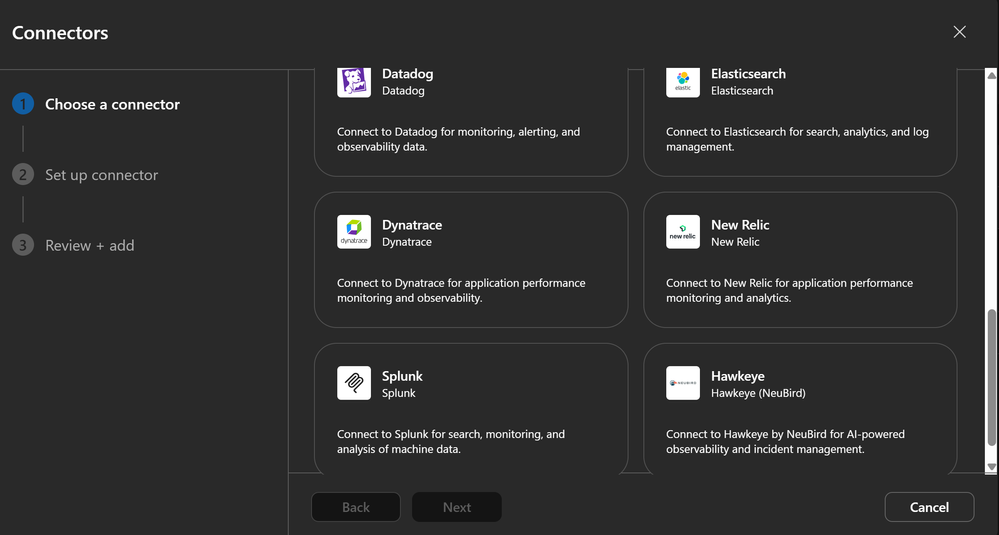Click the Splunk logo icon

click(x=354, y=383)
